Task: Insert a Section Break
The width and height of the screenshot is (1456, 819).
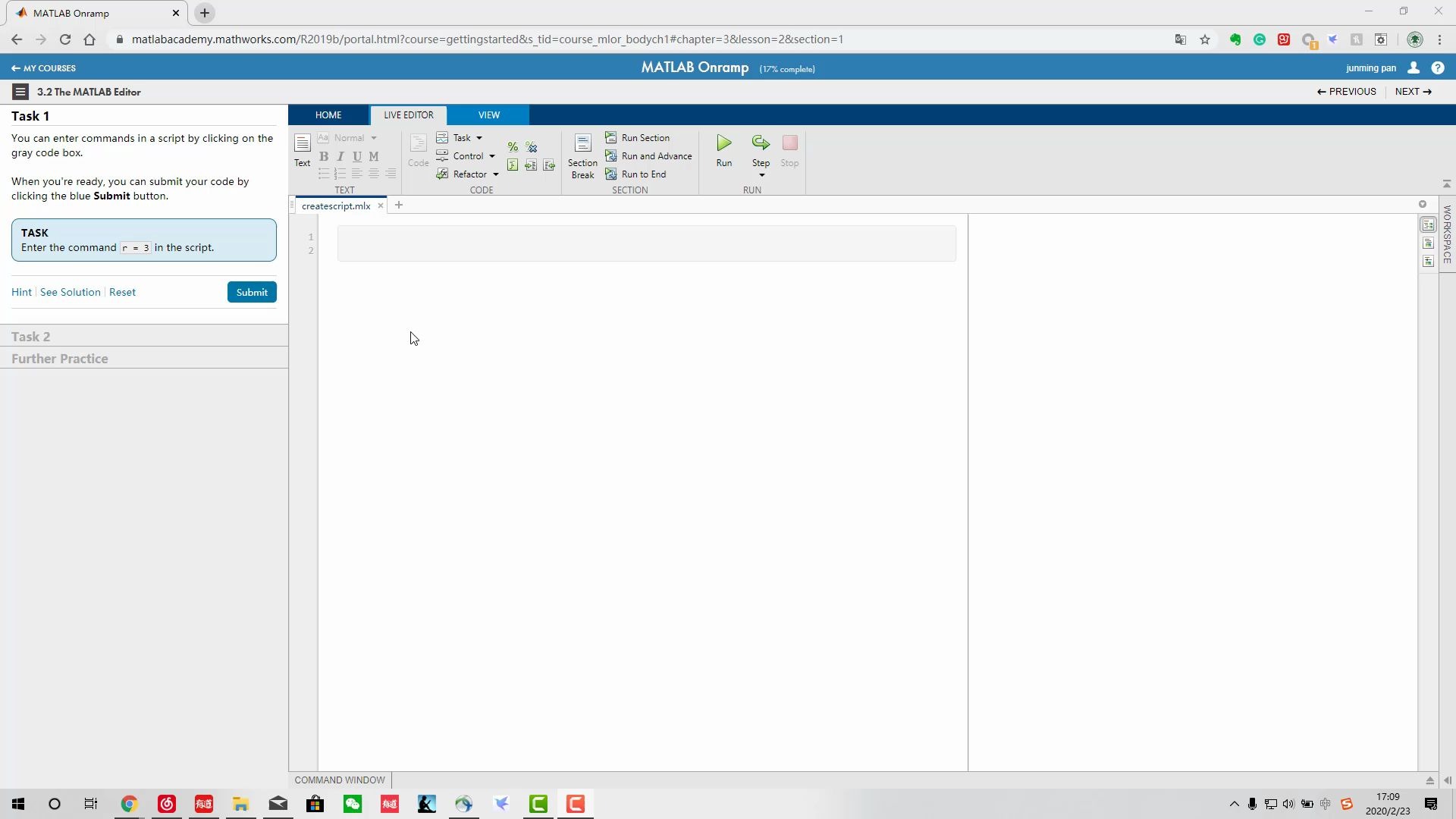Action: pos(582,154)
